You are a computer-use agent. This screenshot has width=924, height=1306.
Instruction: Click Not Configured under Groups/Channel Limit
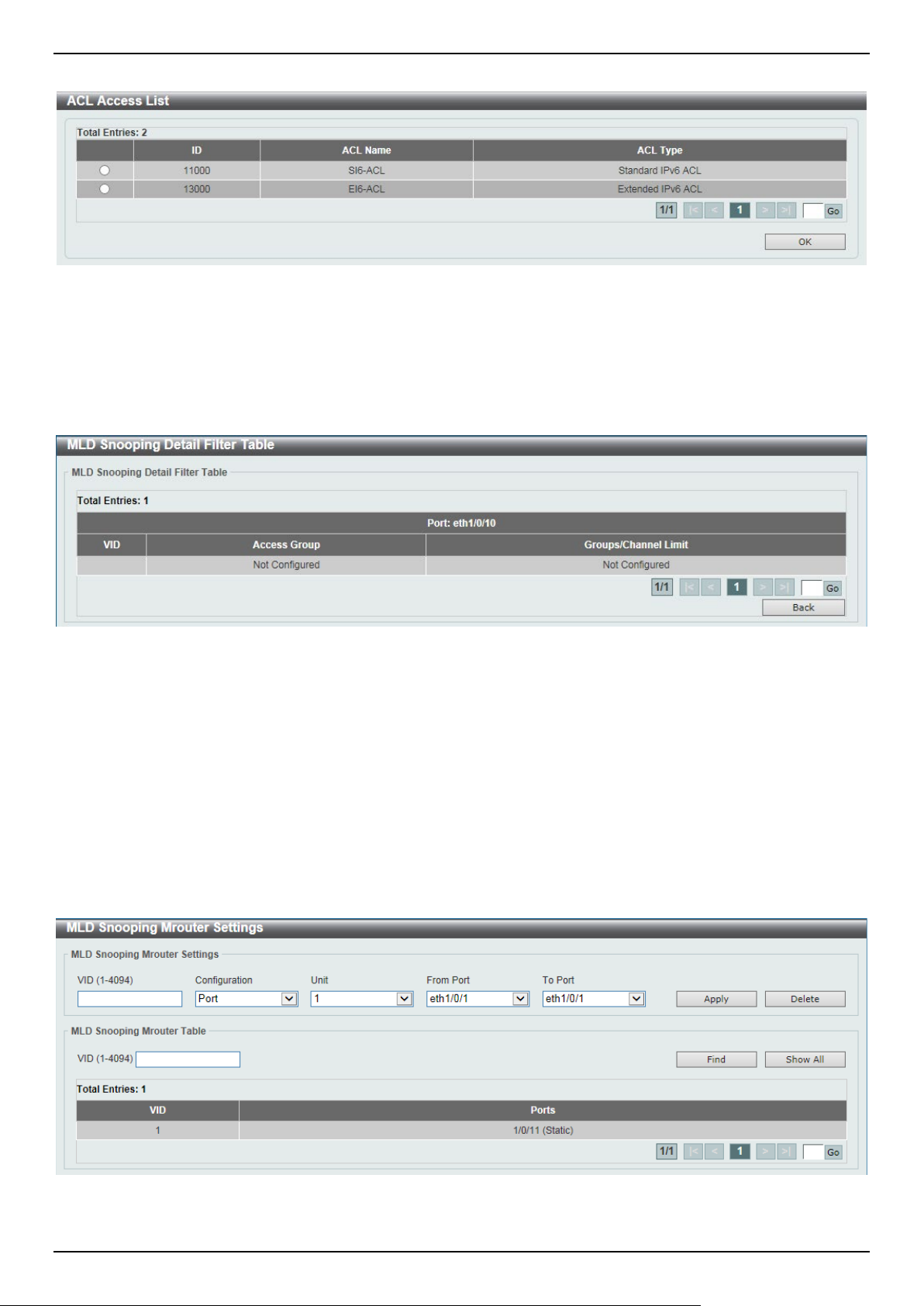[636, 565]
